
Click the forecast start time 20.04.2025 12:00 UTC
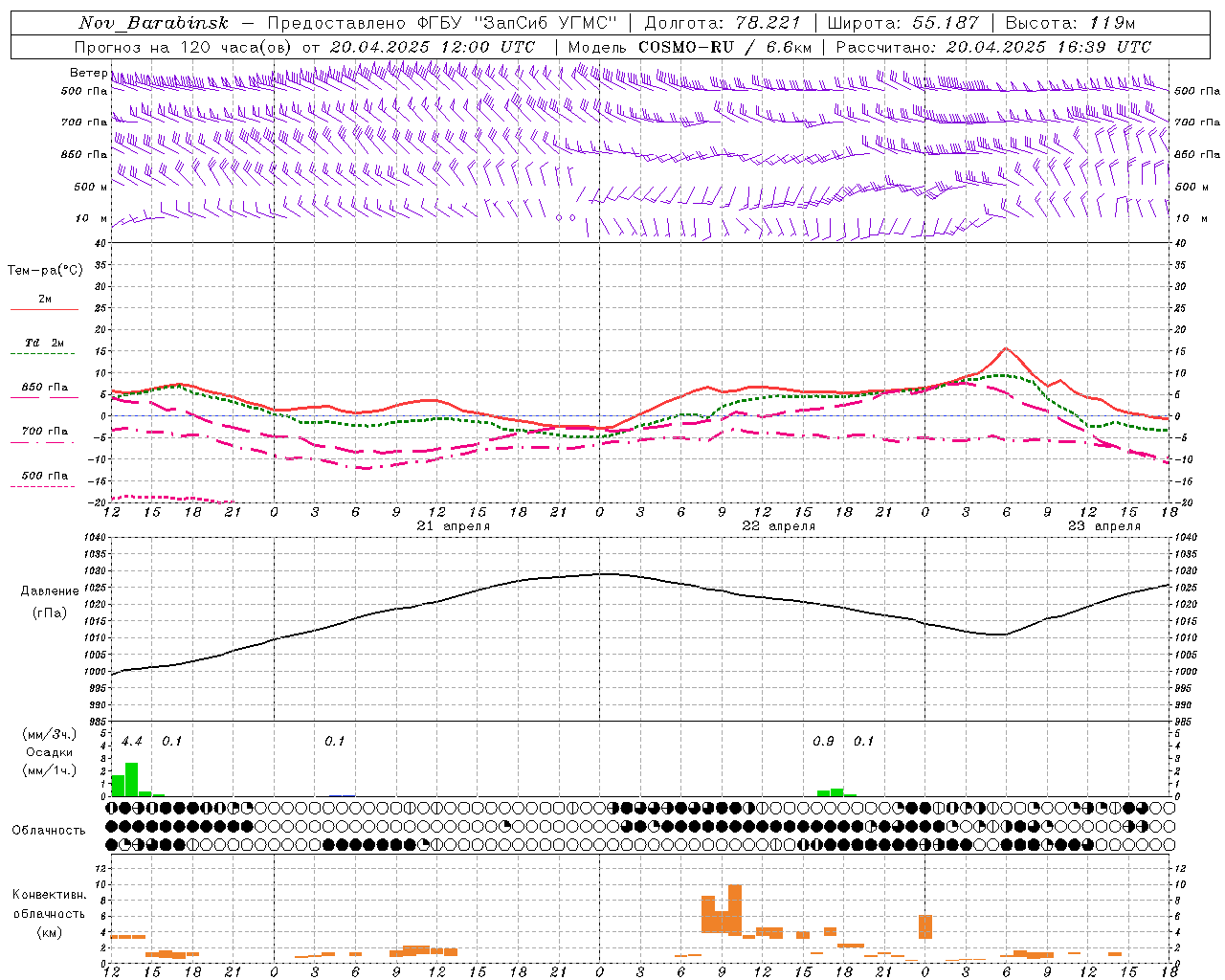click(432, 47)
